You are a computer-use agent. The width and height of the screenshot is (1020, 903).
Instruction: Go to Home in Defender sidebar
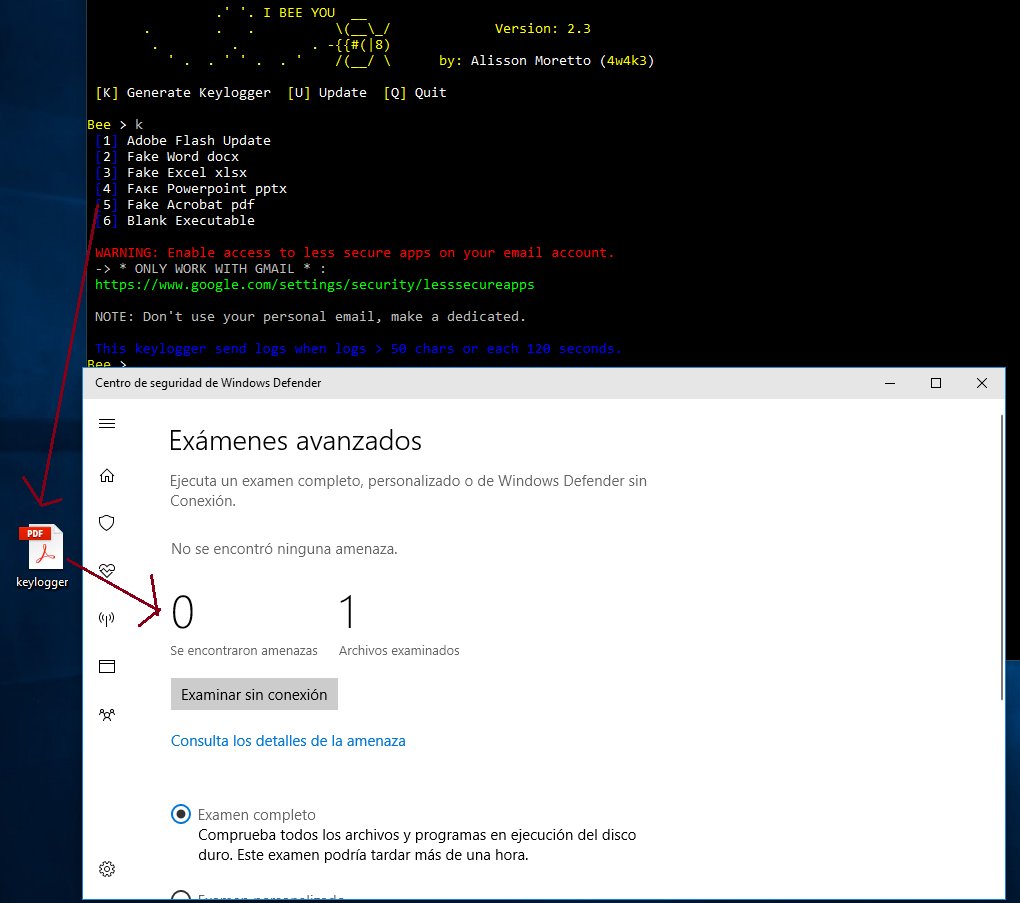(x=107, y=476)
